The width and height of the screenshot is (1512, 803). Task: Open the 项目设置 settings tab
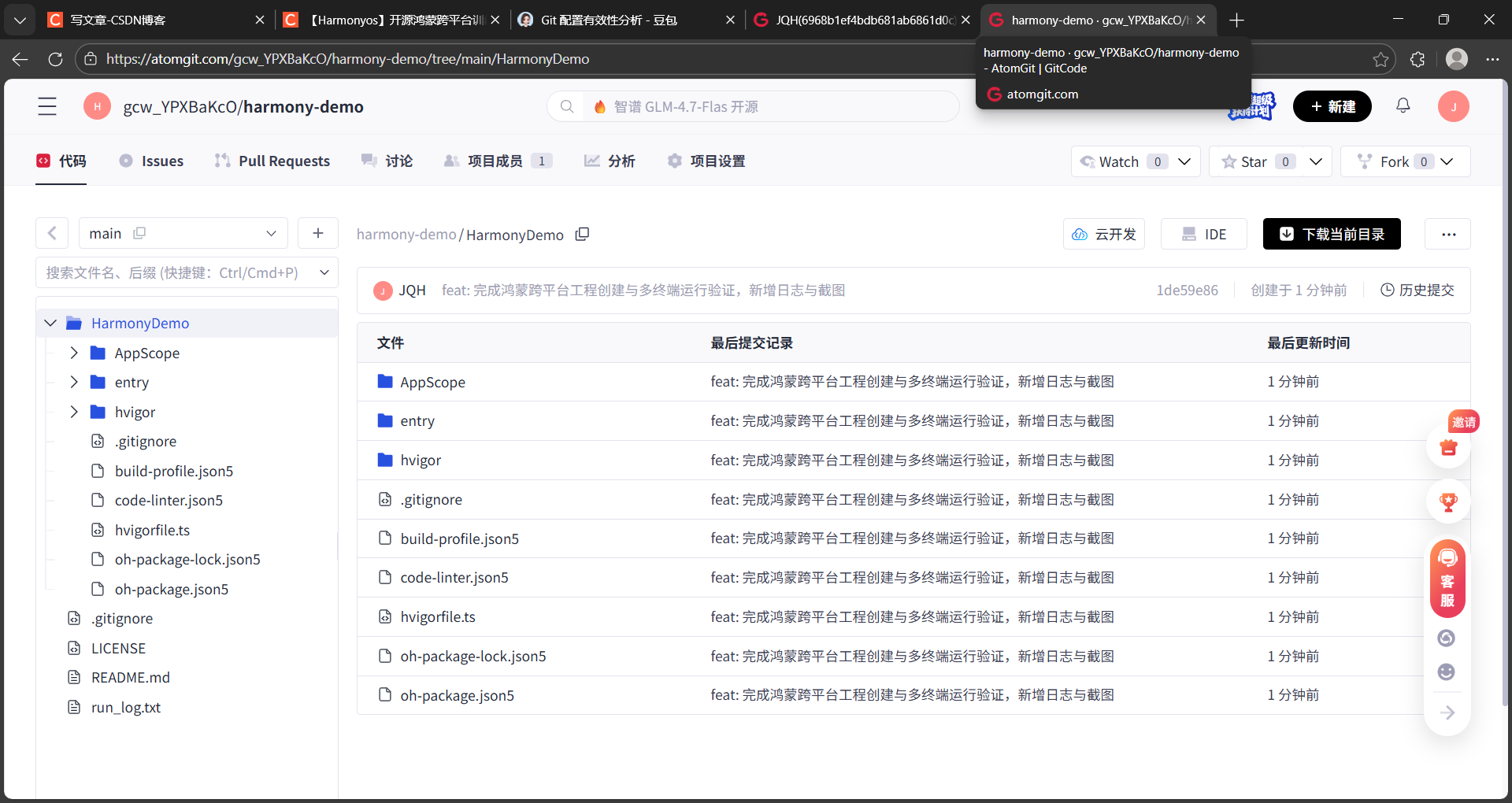(x=706, y=161)
